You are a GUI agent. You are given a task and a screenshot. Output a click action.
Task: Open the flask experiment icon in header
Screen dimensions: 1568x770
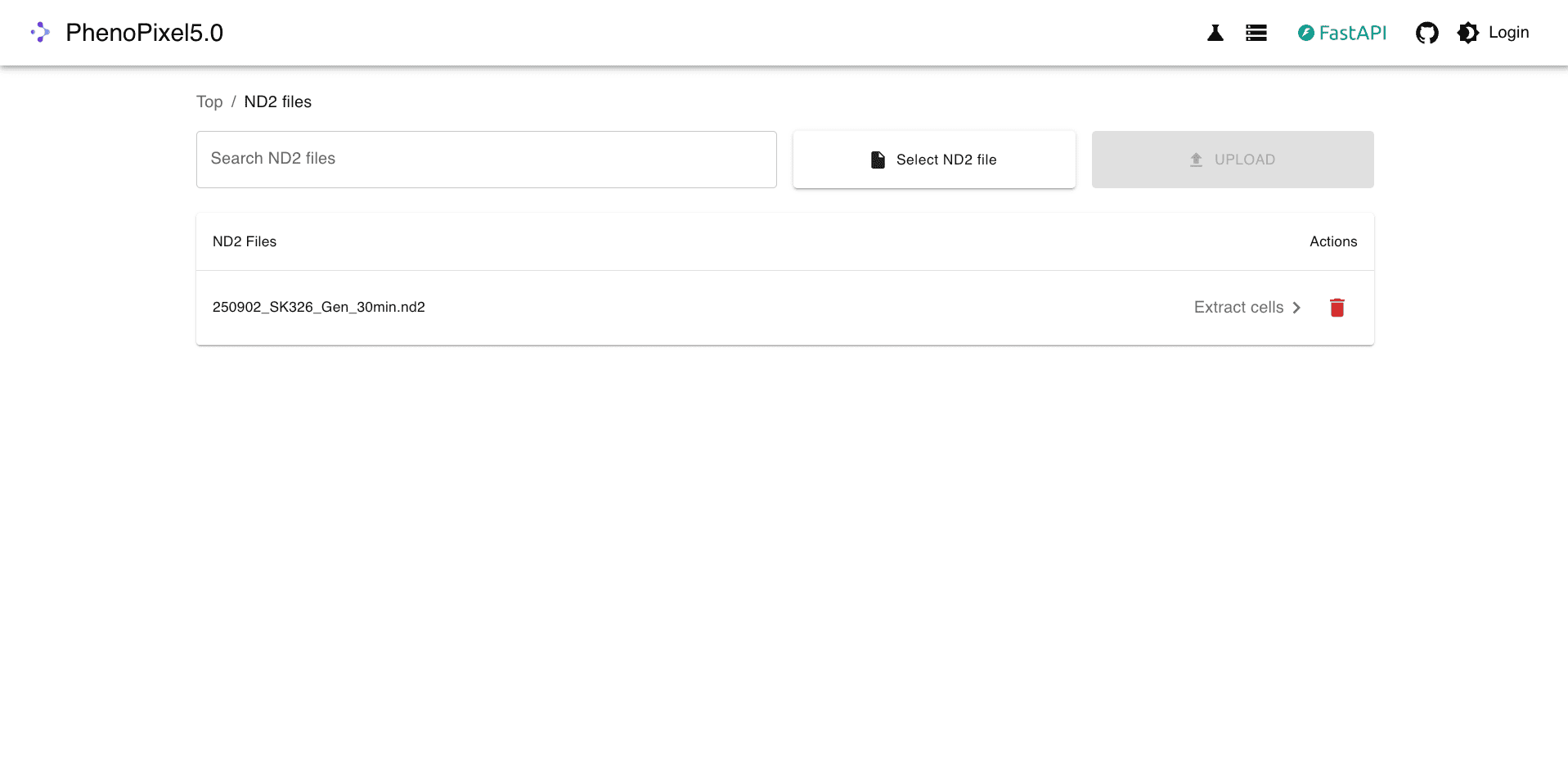point(1215,33)
